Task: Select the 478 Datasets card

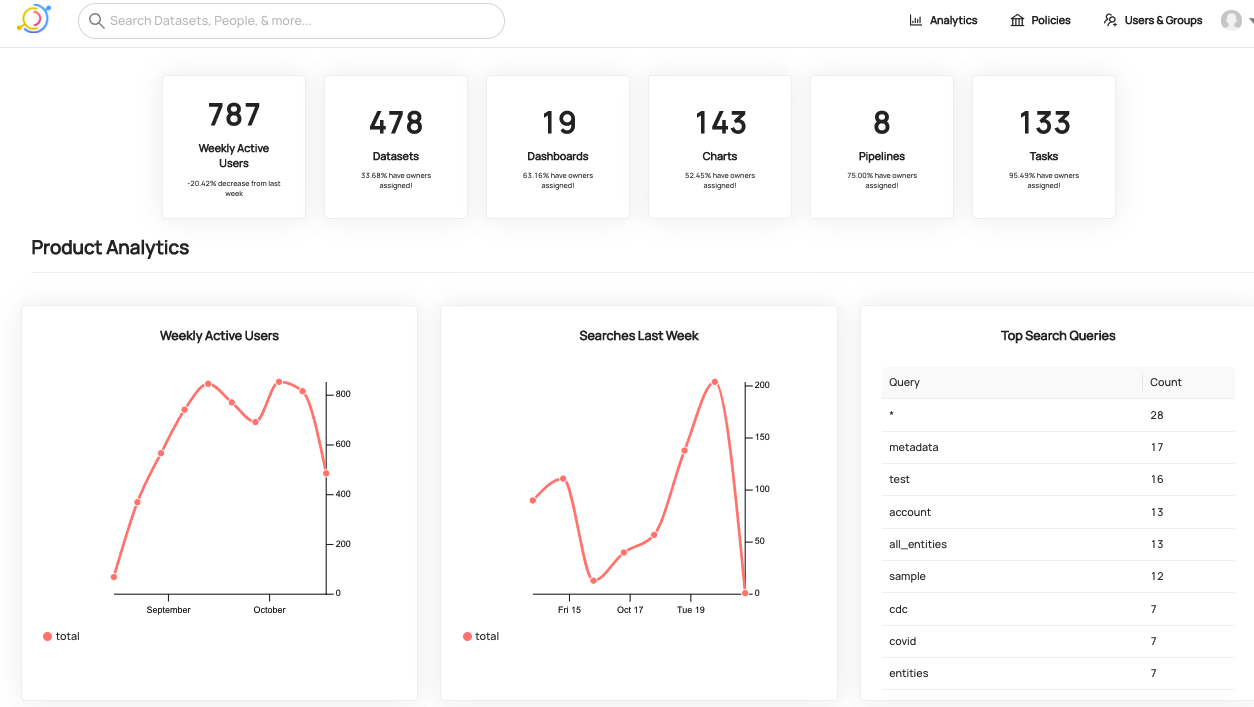Action: [x=396, y=146]
